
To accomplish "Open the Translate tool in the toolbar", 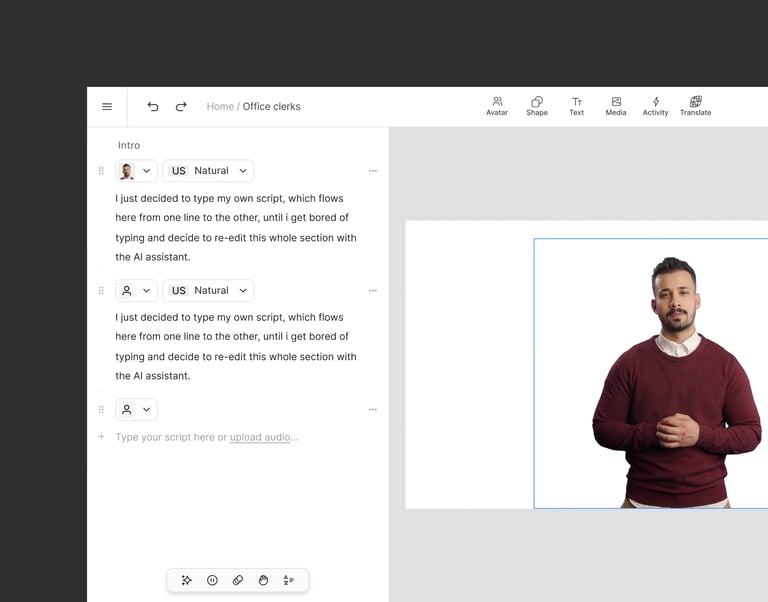I will coord(696,106).
